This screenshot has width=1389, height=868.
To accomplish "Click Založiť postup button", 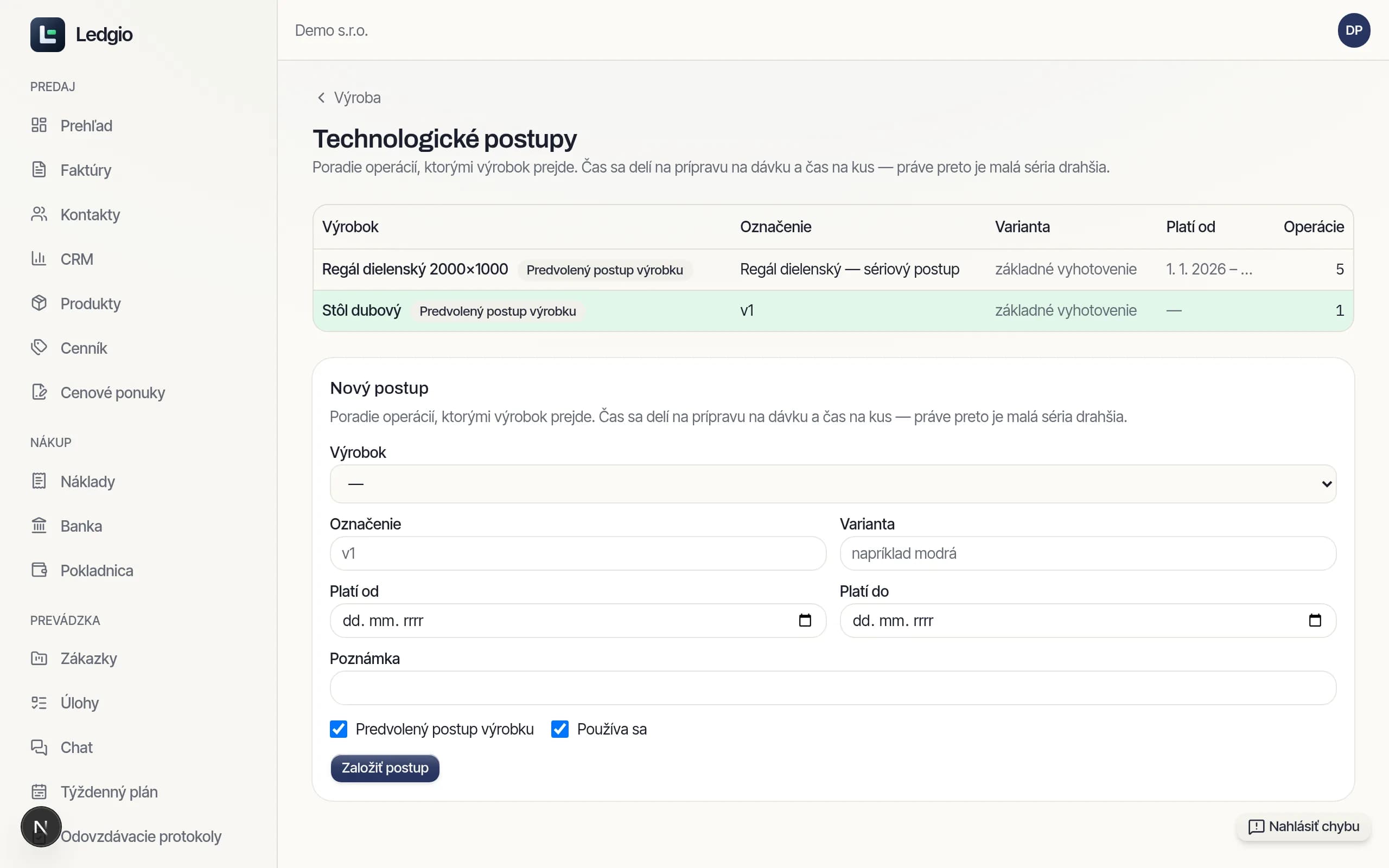I will click(x=385, y=768).
